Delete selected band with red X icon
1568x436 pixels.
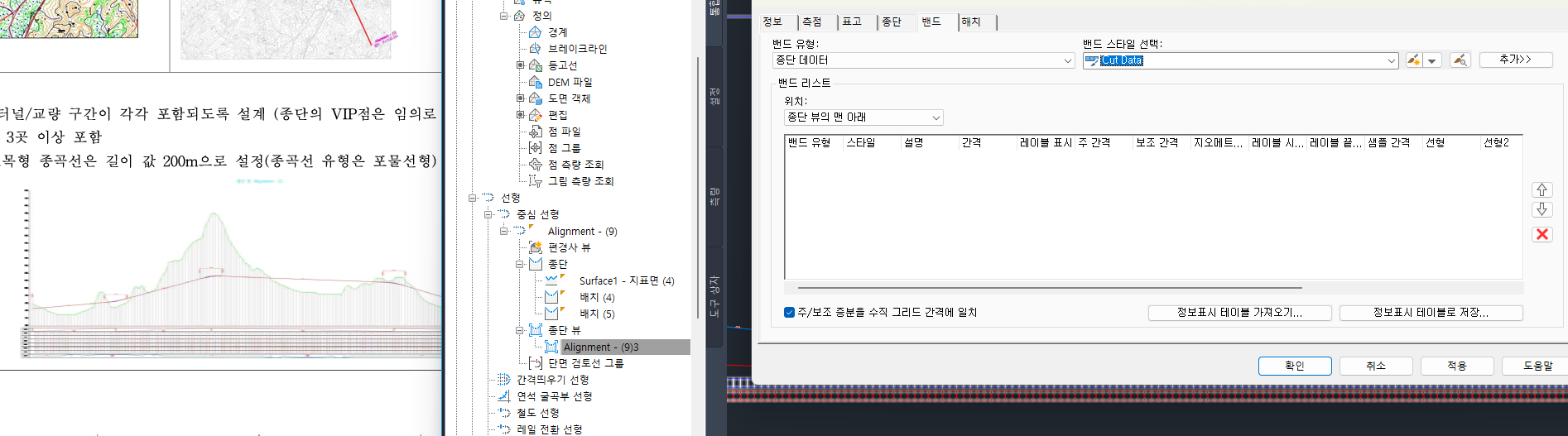coord(1542,234)
